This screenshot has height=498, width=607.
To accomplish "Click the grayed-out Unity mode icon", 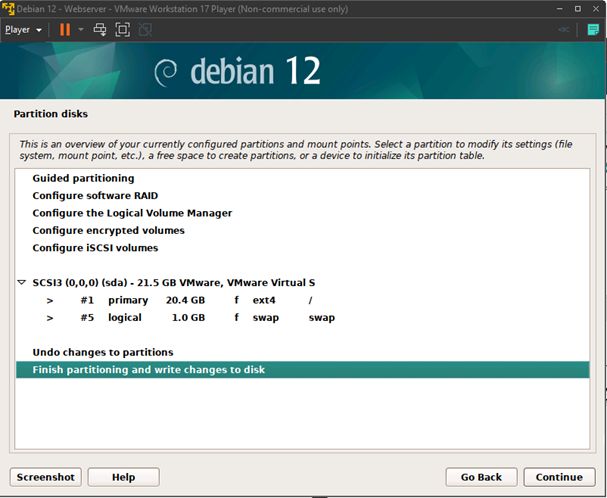I will (145, 30).
